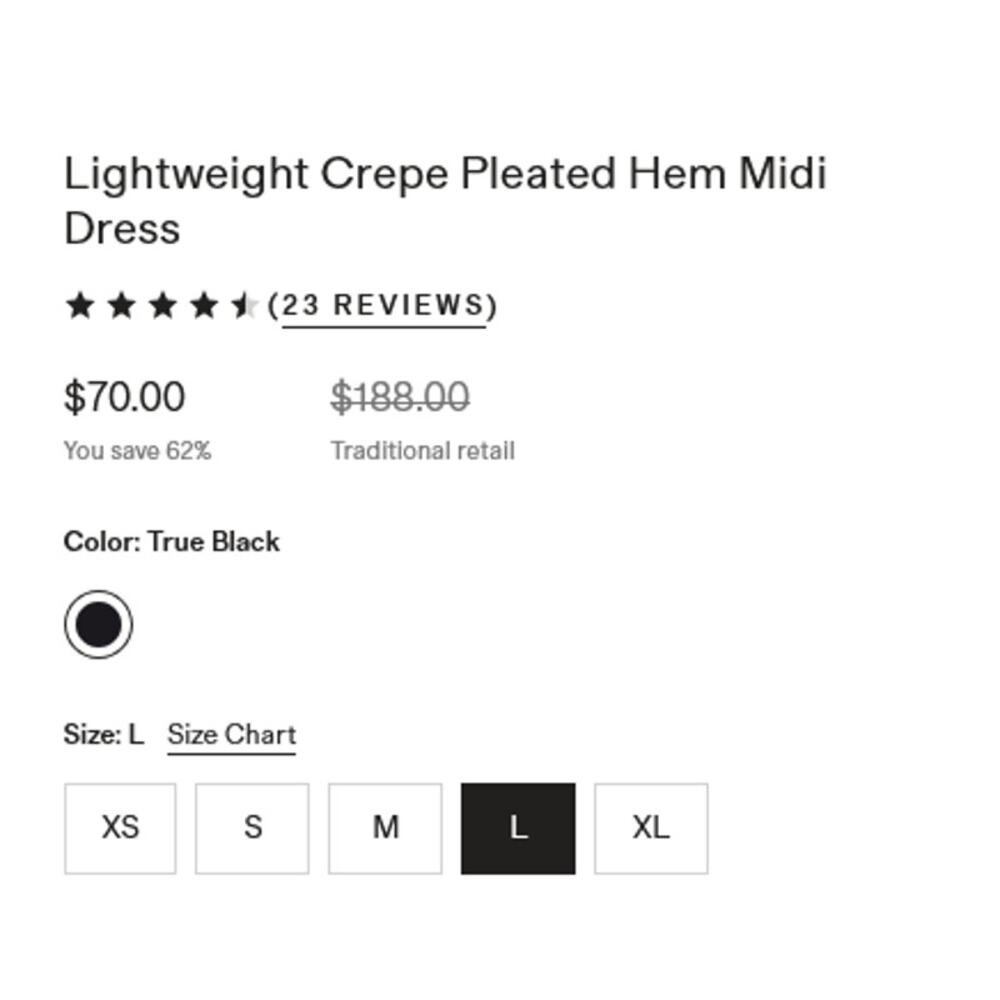Click the third rating star

161,305
